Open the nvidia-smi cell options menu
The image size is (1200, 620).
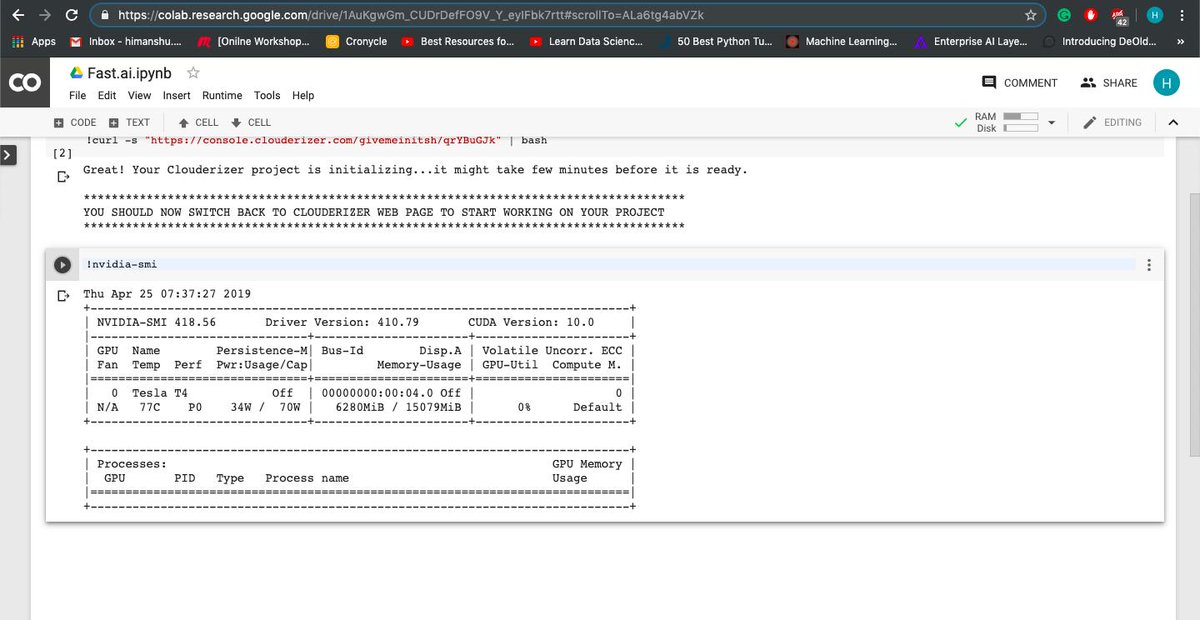pos(1149,265)
